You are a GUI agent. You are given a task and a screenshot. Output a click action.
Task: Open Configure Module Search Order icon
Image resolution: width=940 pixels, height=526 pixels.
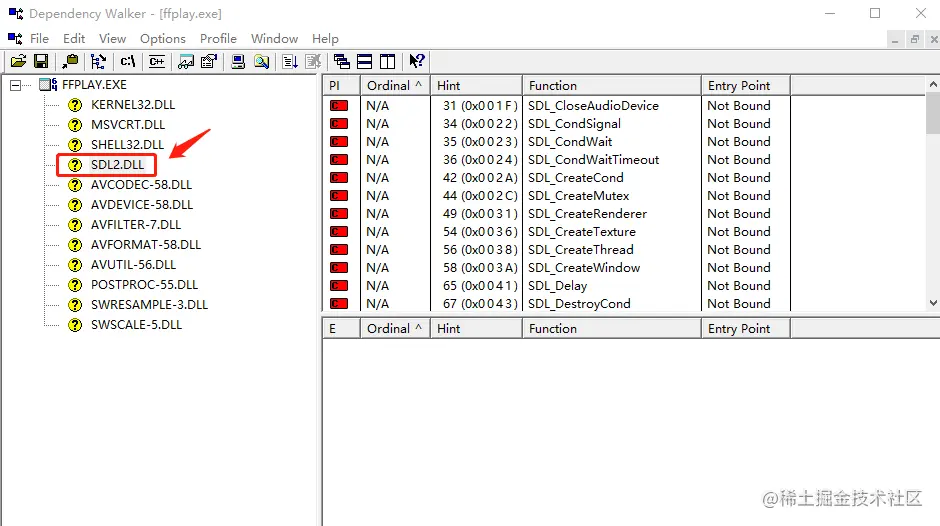[x=261, y=61]
